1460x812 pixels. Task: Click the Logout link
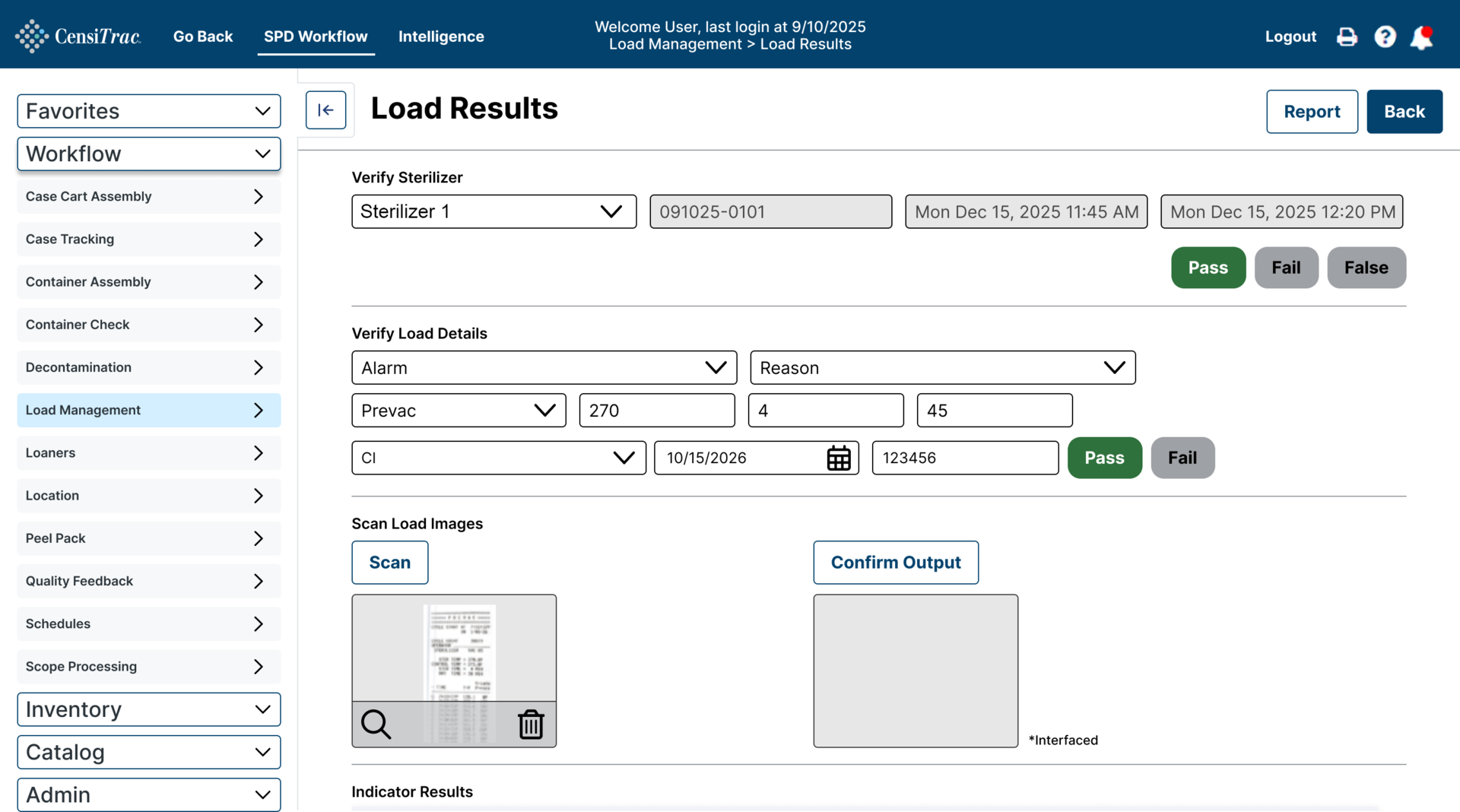(x=1290, y=36)
